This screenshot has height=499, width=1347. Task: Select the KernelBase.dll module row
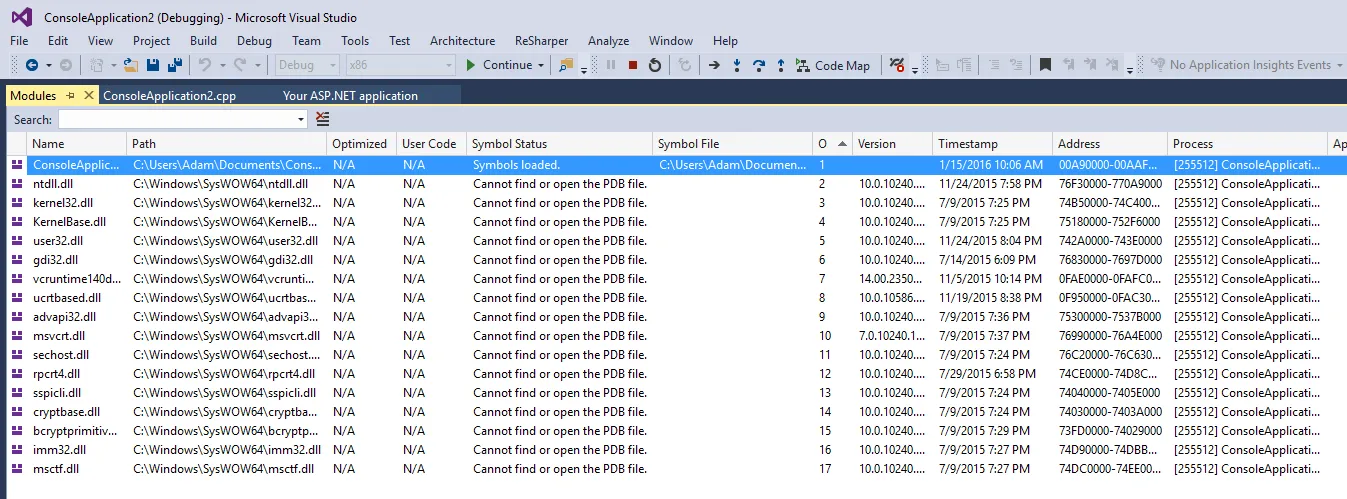673,222
